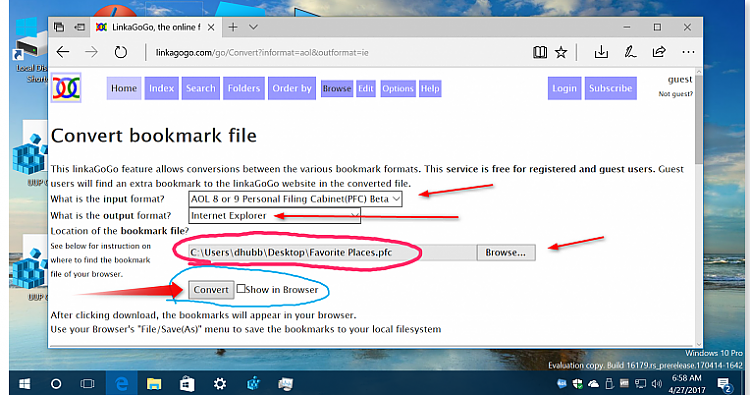Select the Browse mode tab
The image size is (750, 395).
[x=337, y=88]
